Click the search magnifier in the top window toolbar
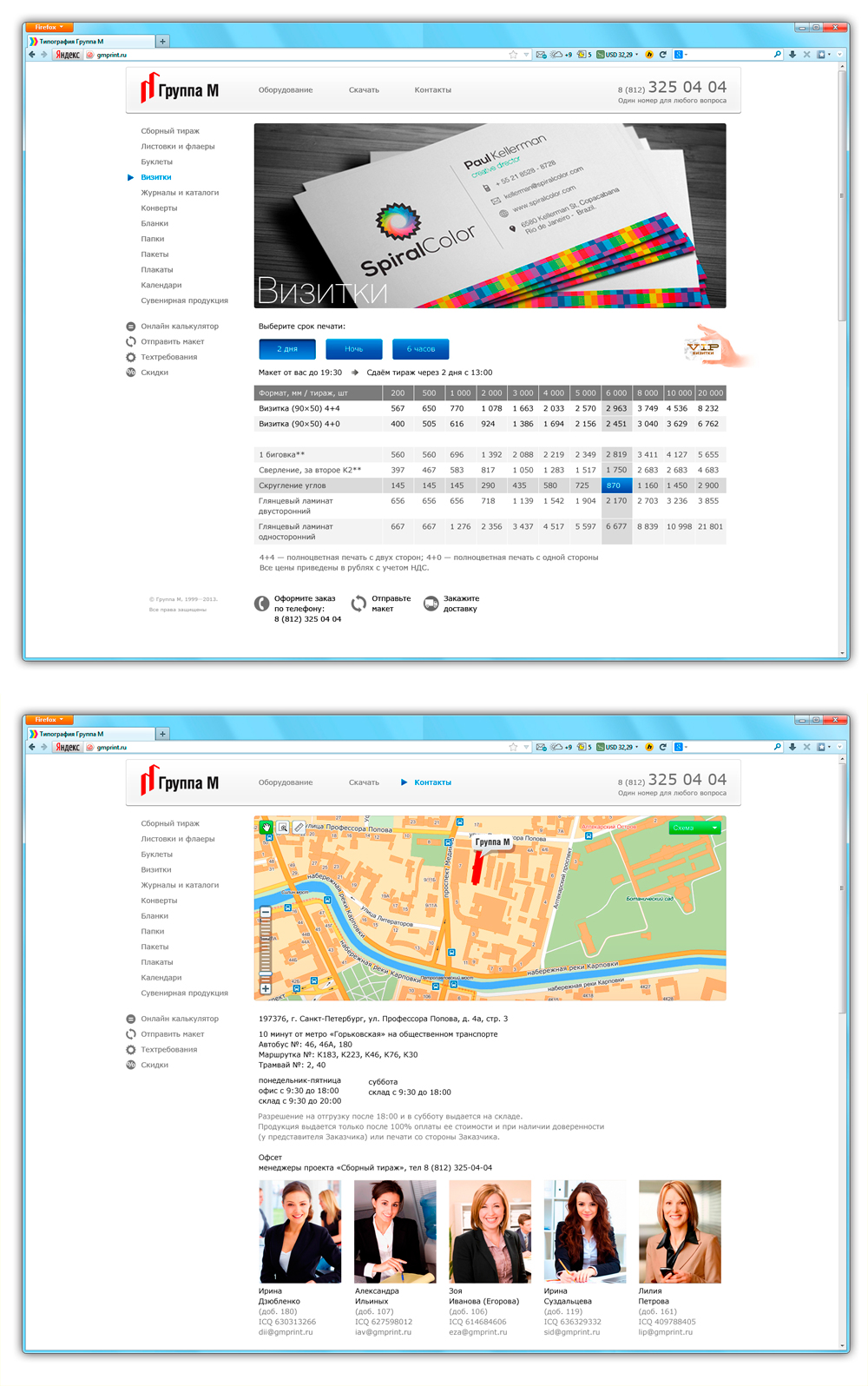The height and width of the screenshot is (1386, 868). (778, 55)
